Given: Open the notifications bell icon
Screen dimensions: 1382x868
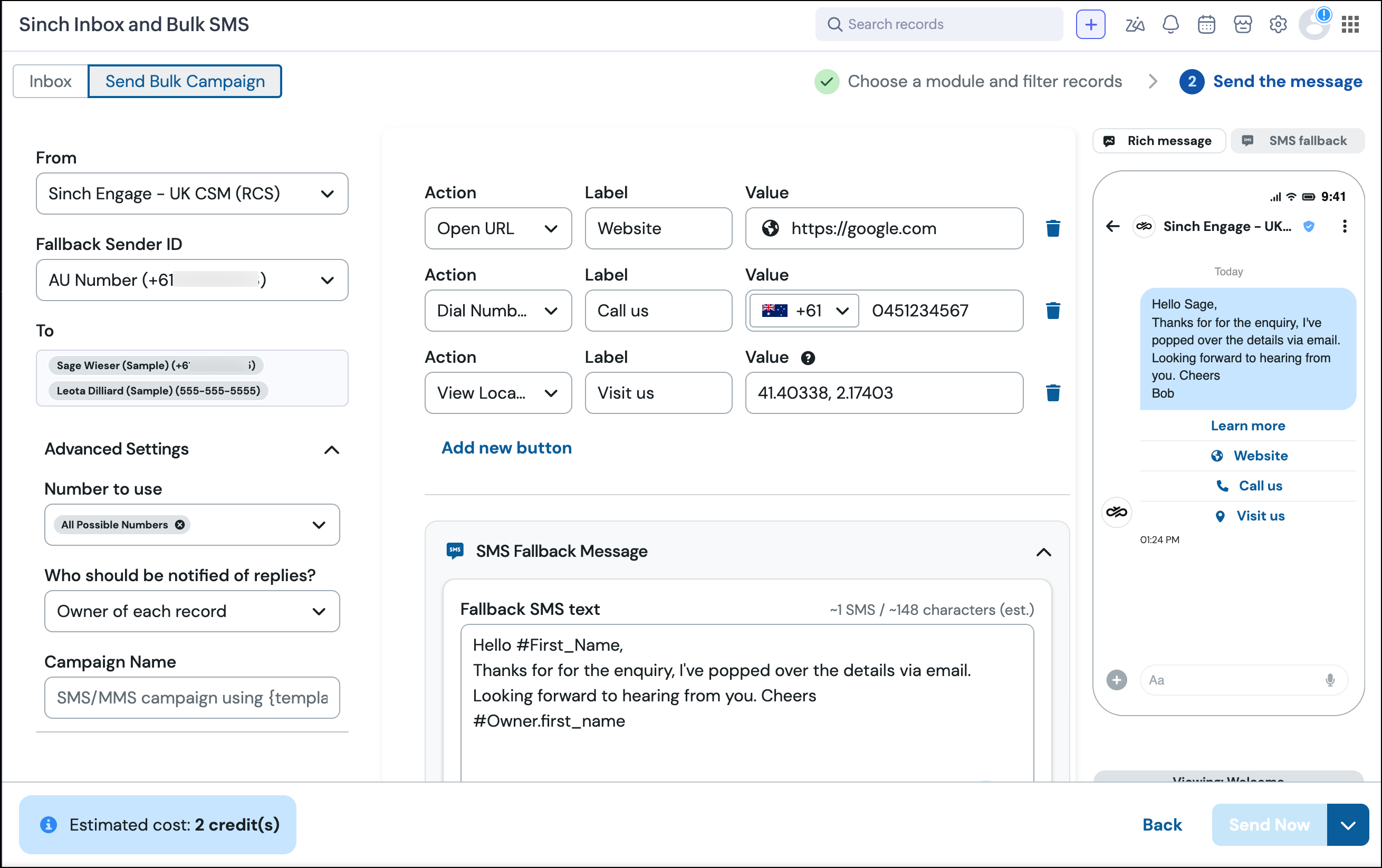Looking at the screenshot, I should [1170, 24].
